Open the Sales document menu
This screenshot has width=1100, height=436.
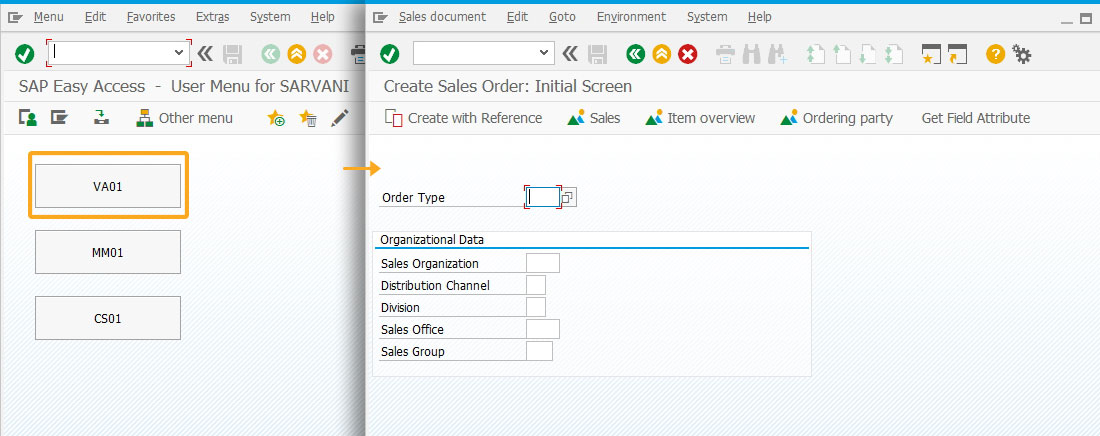coord(442,17)
